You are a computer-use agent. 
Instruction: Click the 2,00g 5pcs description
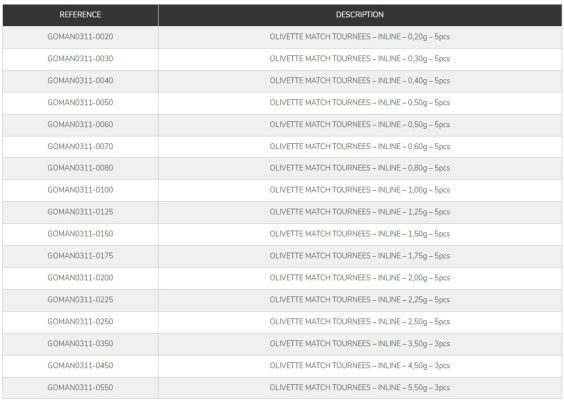tap(360, 278)
